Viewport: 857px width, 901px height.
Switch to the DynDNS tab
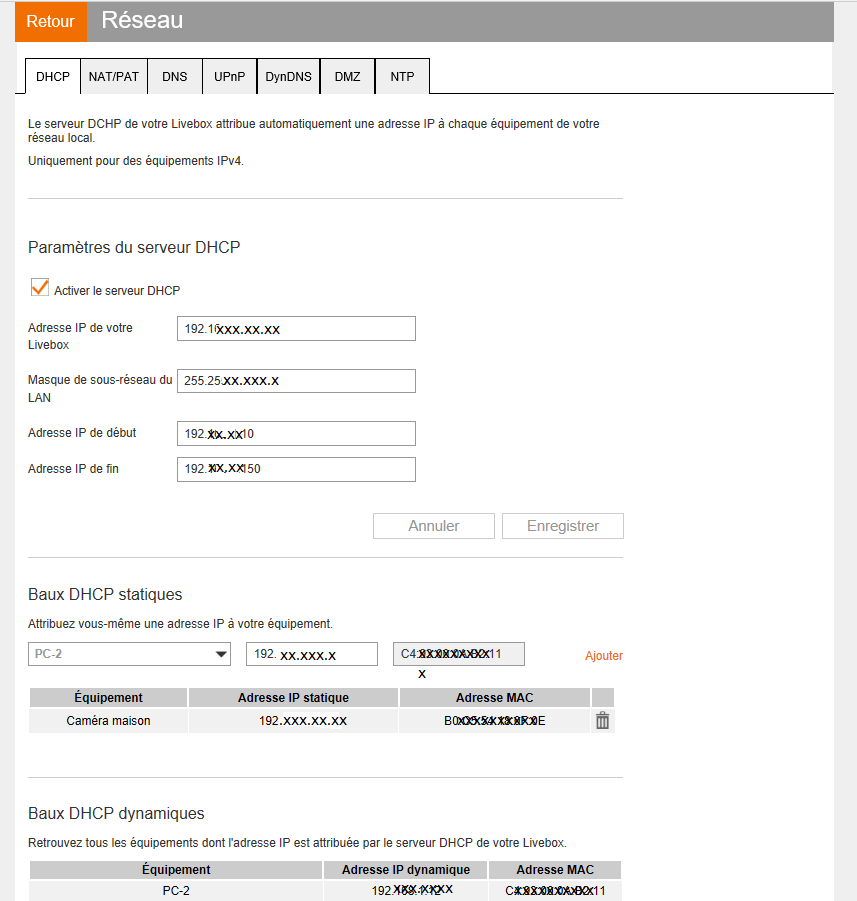coord(288,76)
